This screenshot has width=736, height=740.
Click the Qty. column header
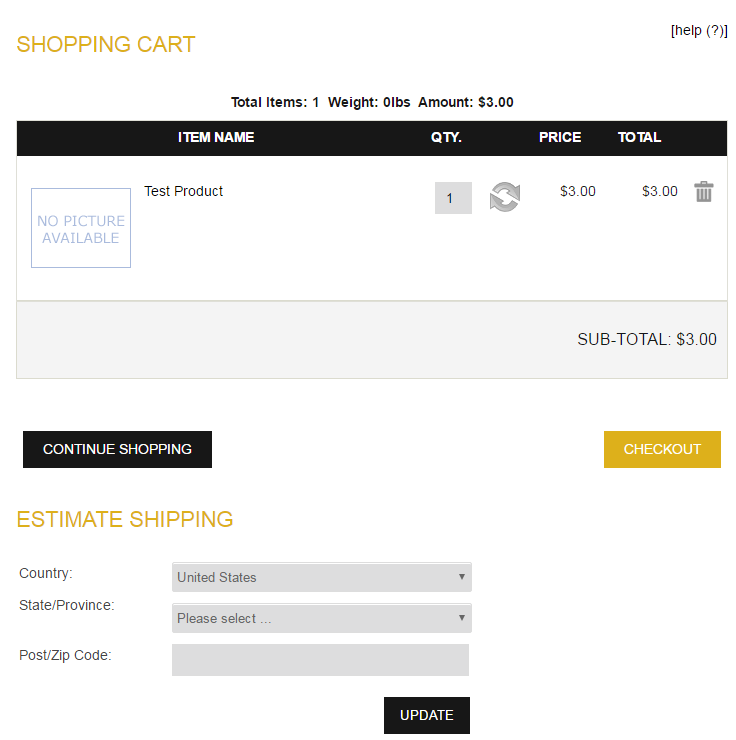point(446,137)
